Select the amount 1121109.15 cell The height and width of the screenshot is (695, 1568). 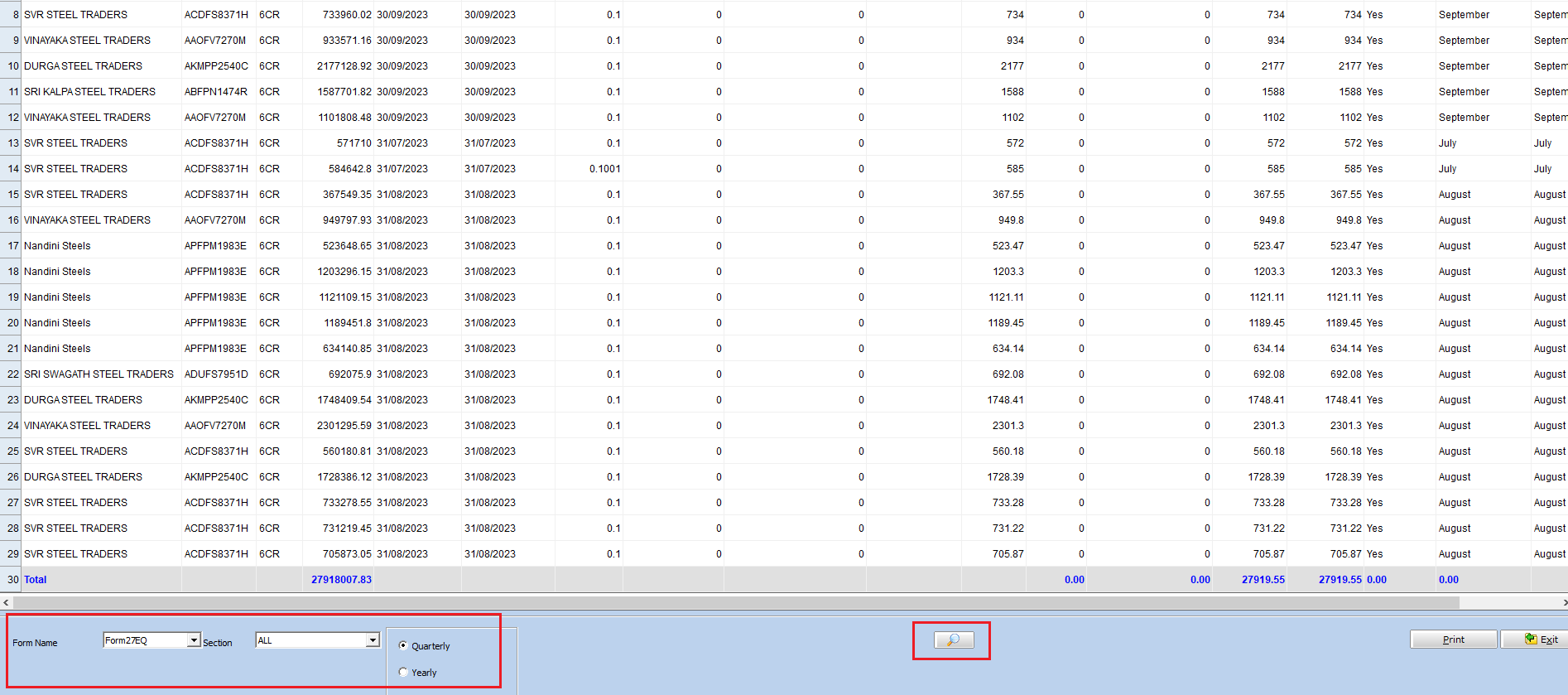pos(339,297)
